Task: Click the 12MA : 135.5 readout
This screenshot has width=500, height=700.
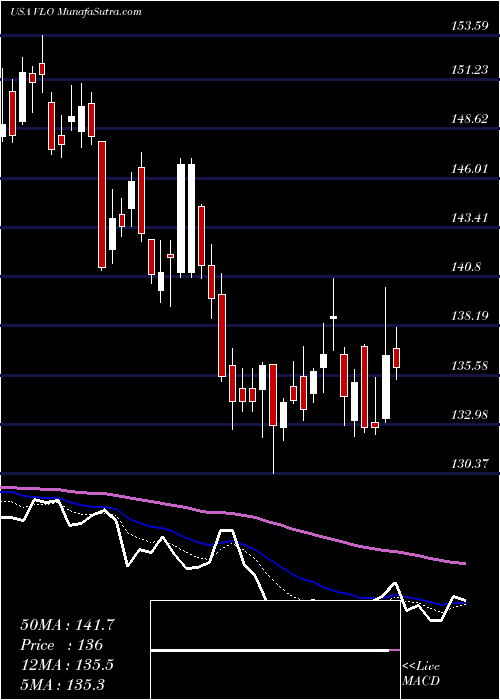Action: point(67,664)
